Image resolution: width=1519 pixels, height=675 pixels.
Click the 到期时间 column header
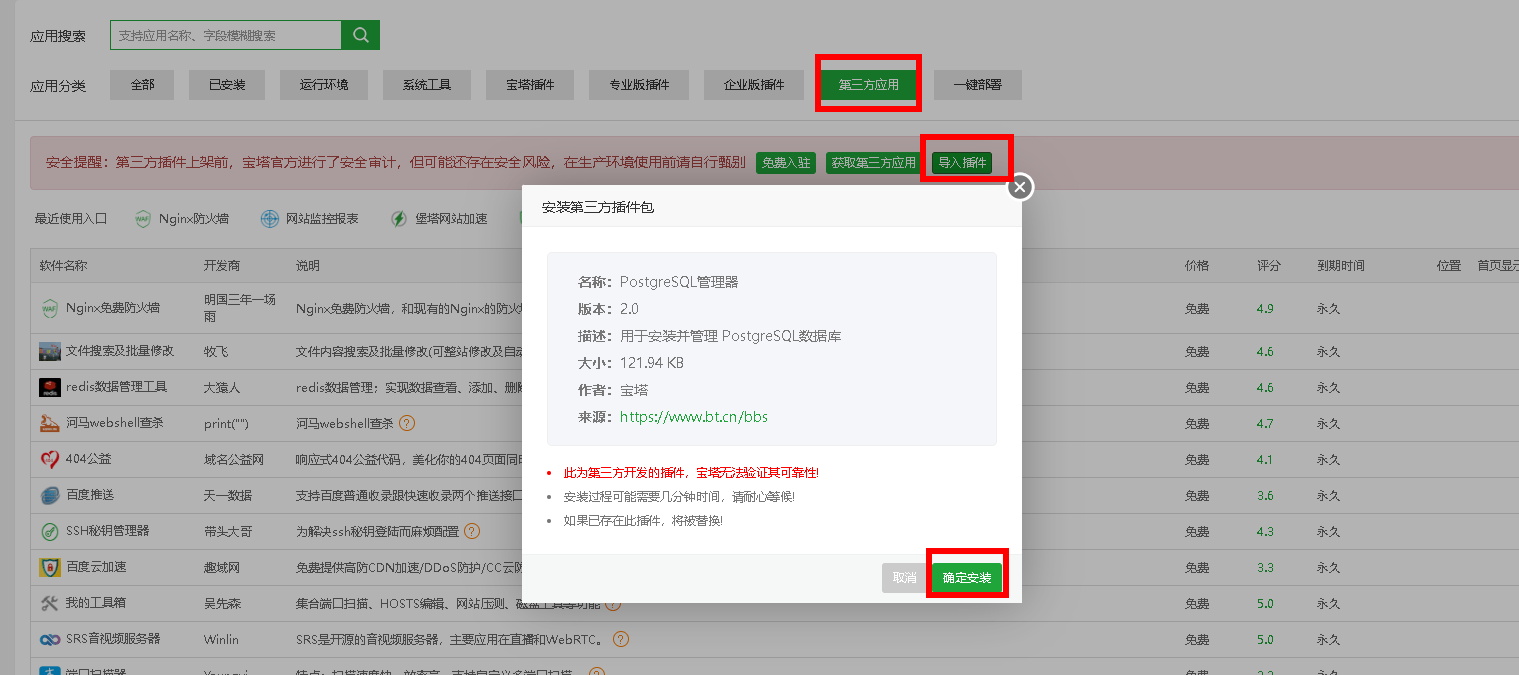click(x=1341, y=266)
